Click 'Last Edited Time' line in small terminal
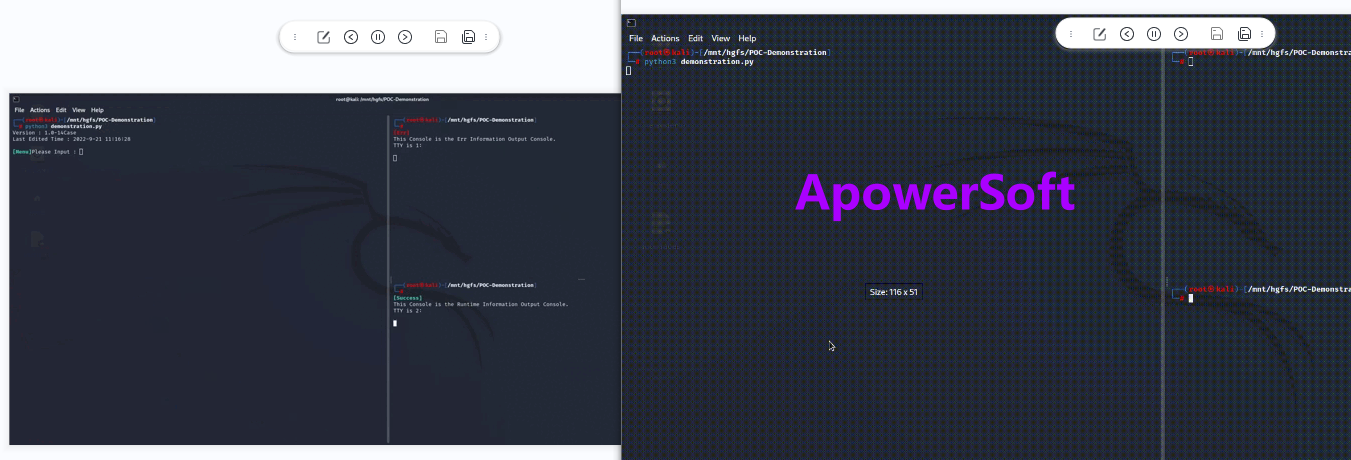 [71, 139]
